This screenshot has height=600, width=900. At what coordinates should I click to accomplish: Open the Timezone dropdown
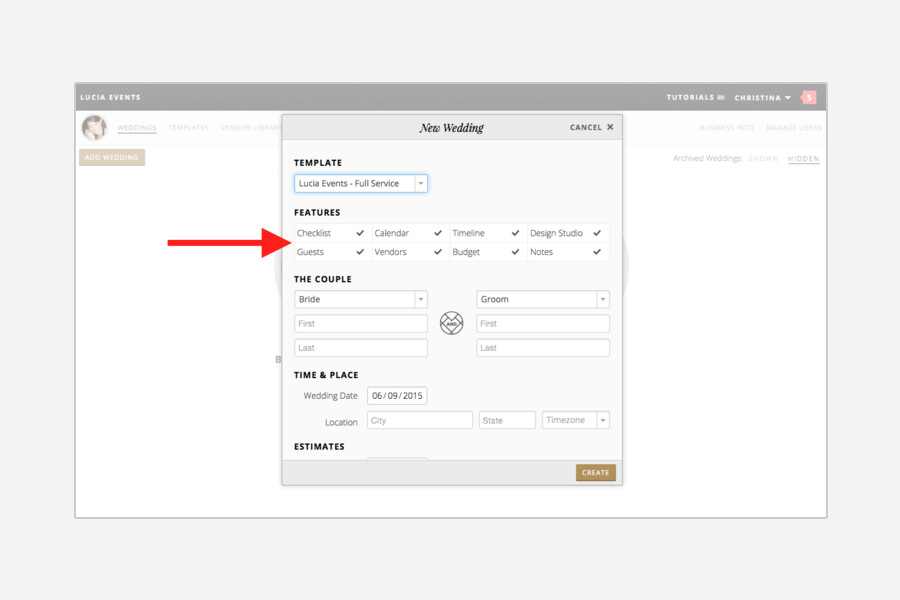pyautogui.click(x=602, y=421)
